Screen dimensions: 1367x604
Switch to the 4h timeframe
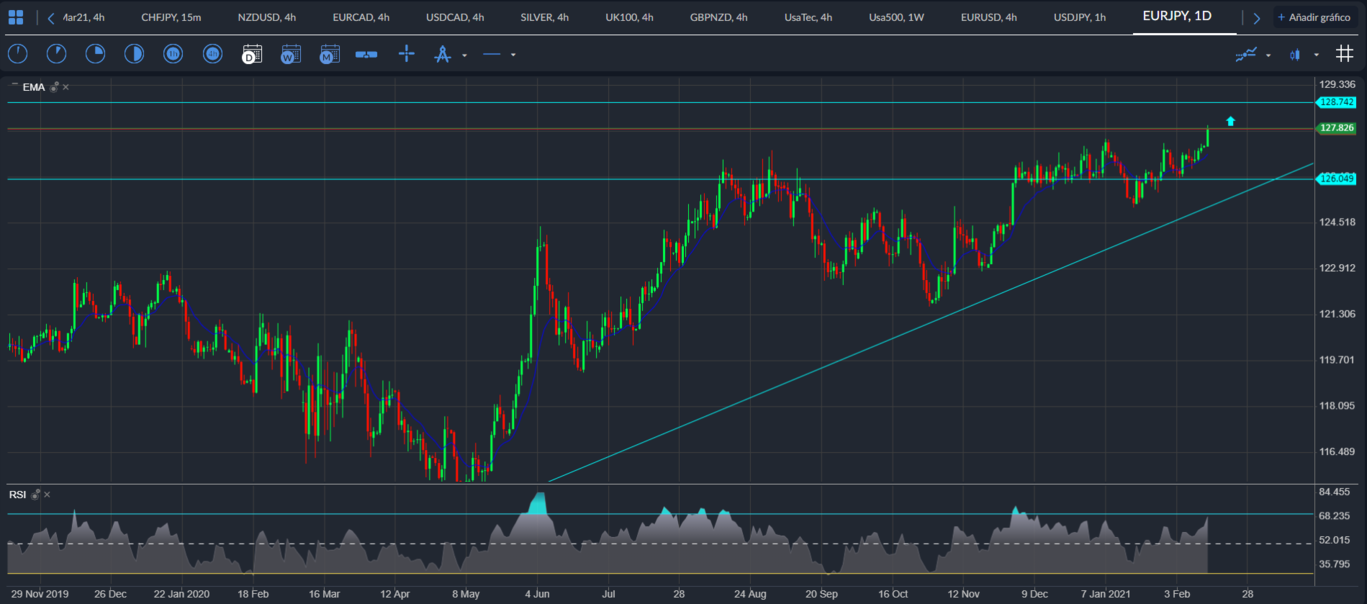tap(212, 54)
